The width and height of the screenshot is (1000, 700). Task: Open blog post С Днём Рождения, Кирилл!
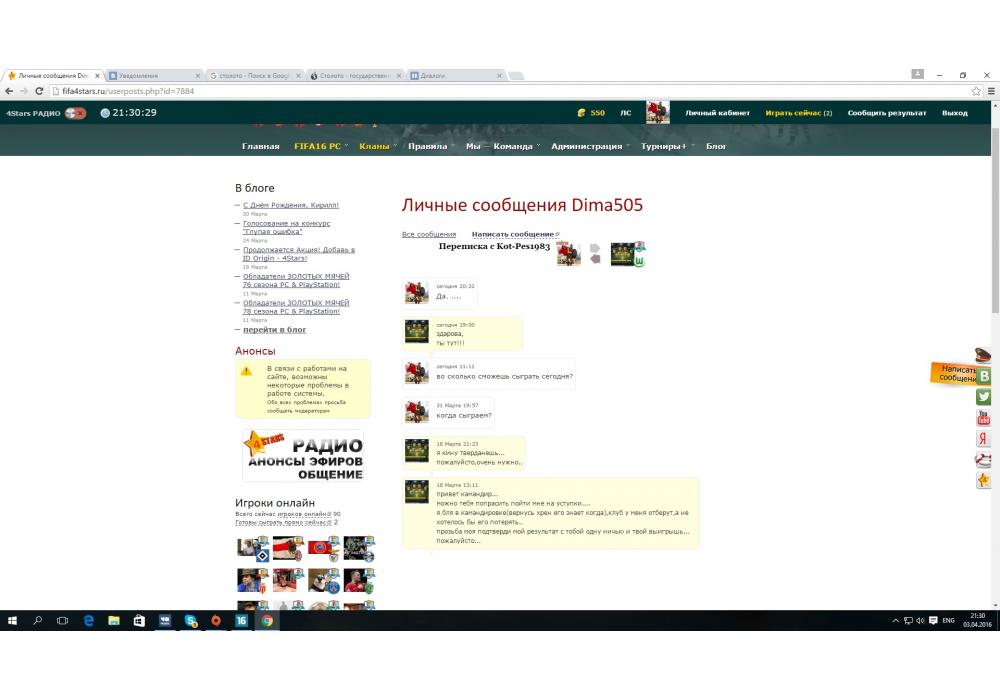(x=291, y=205)
